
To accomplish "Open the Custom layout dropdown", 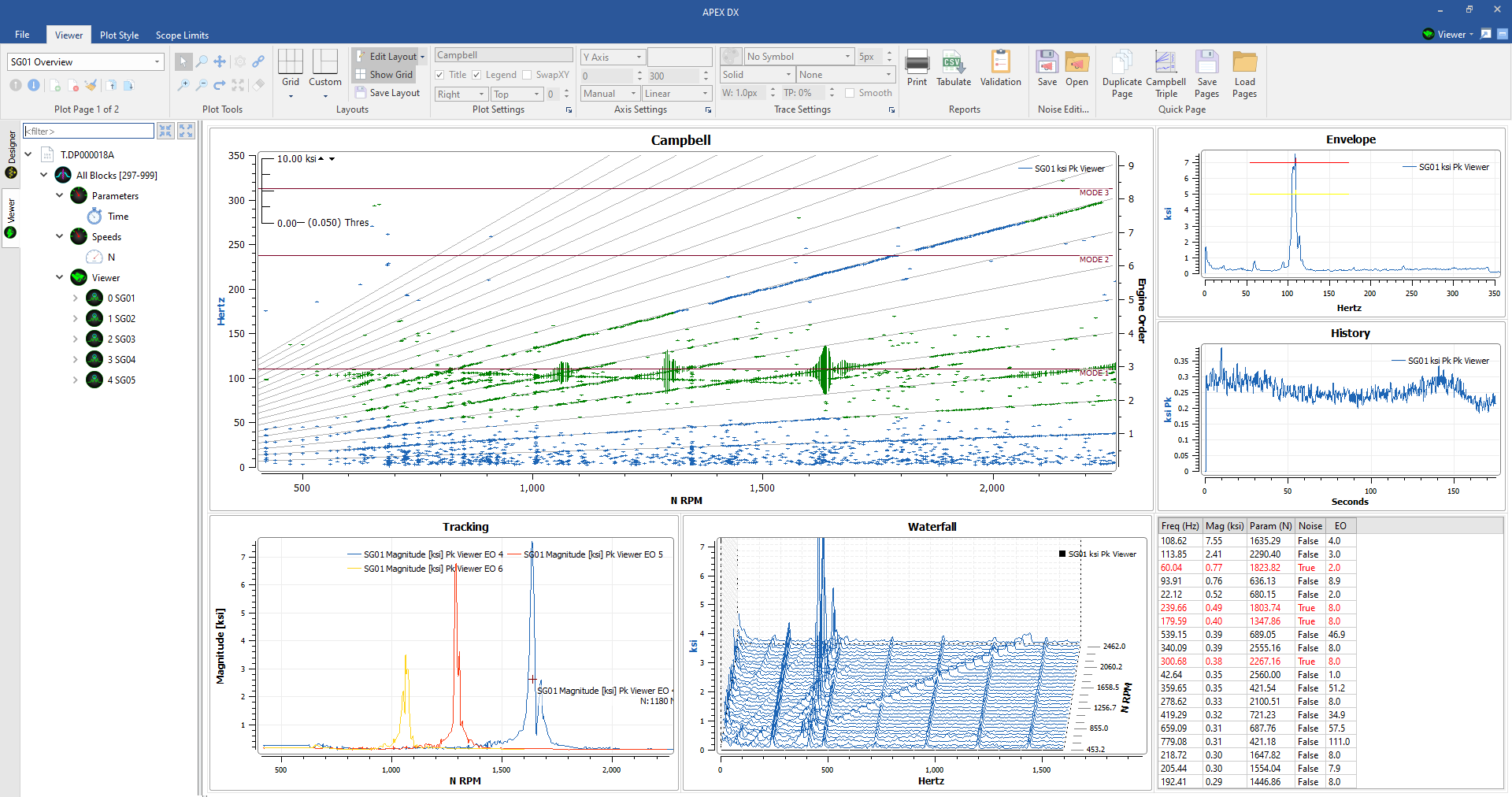I will pyautogui.click(x=325, y=96).
